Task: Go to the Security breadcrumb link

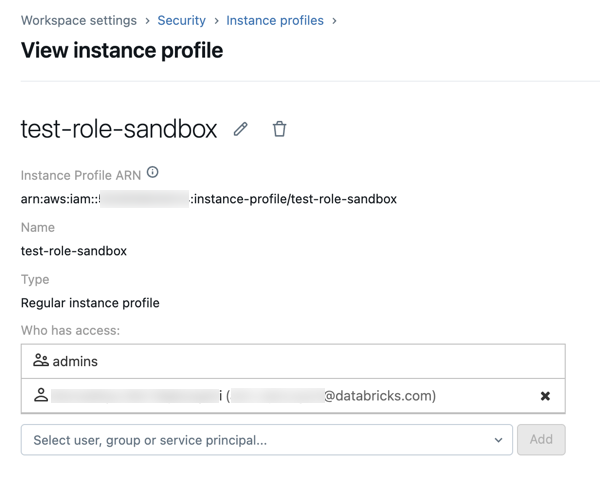Action: pos(181,20)
